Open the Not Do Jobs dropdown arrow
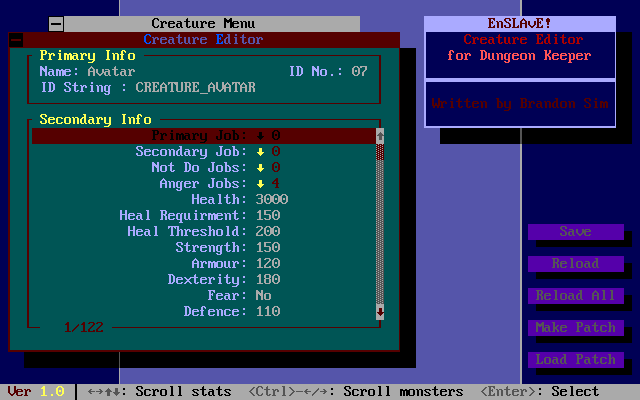The image size is (640, 400). (x=260, y=168)
